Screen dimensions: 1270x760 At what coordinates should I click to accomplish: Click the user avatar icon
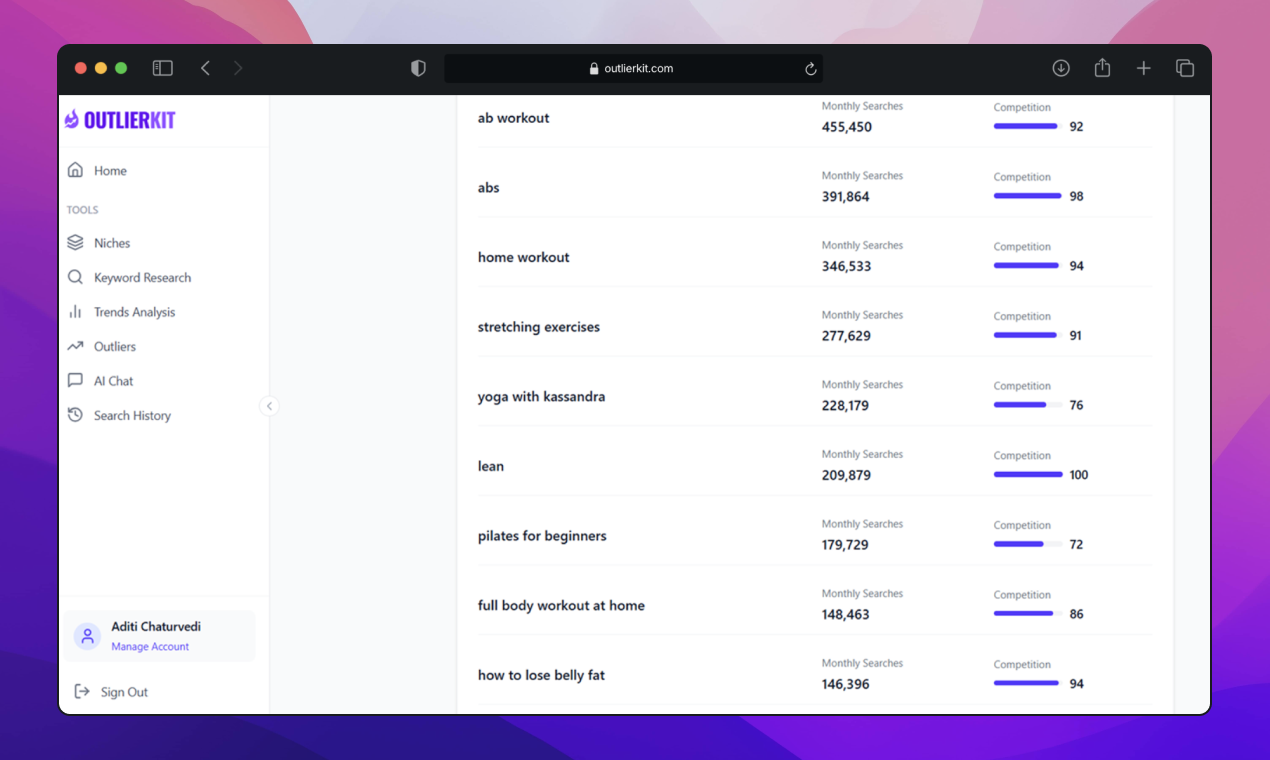tap(87, 636)
